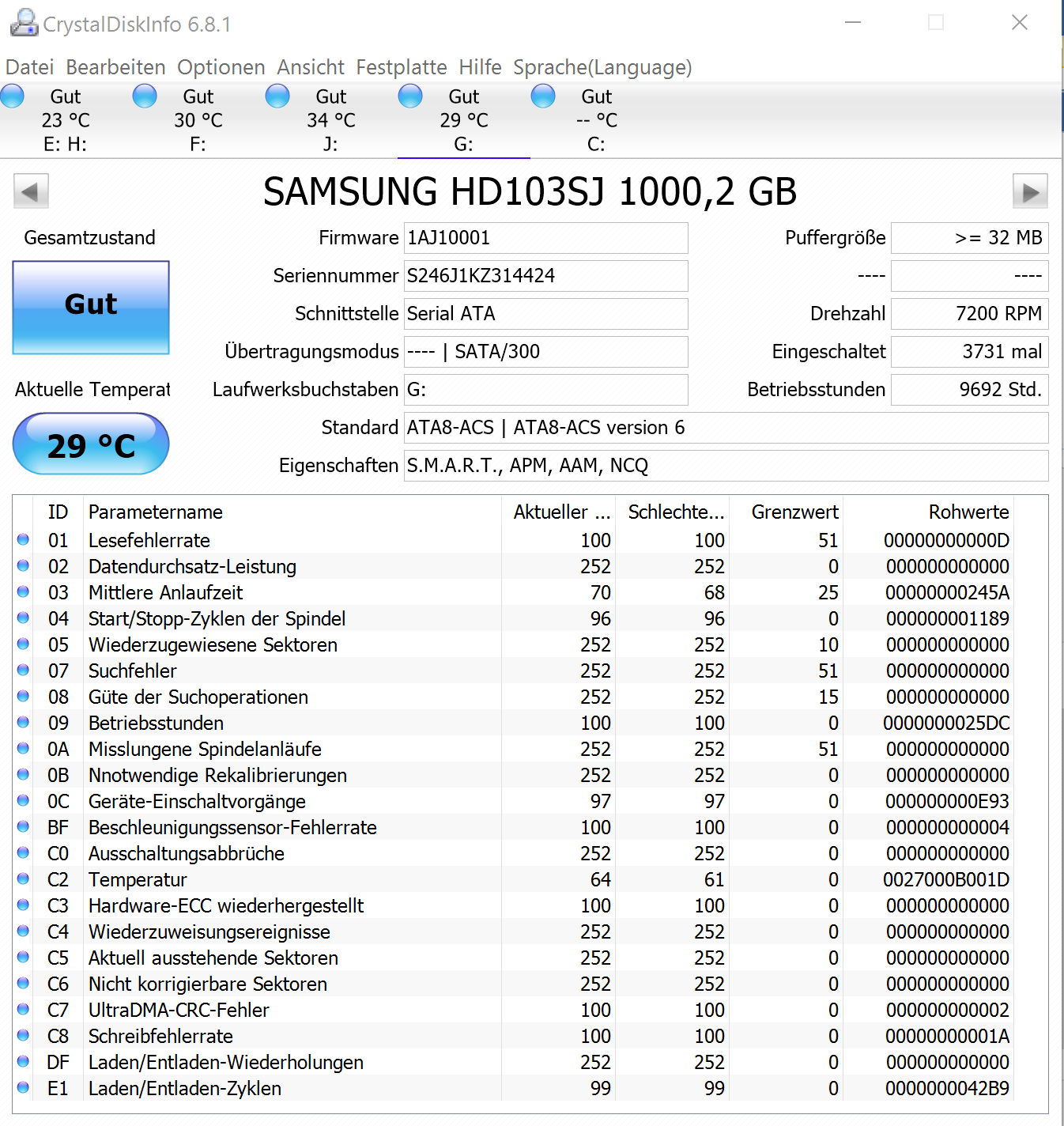Click the Übertragungsmodus field SATA/300
Image resolution: width=1064 pixels, height=1126 pixels.
point(545,352)
